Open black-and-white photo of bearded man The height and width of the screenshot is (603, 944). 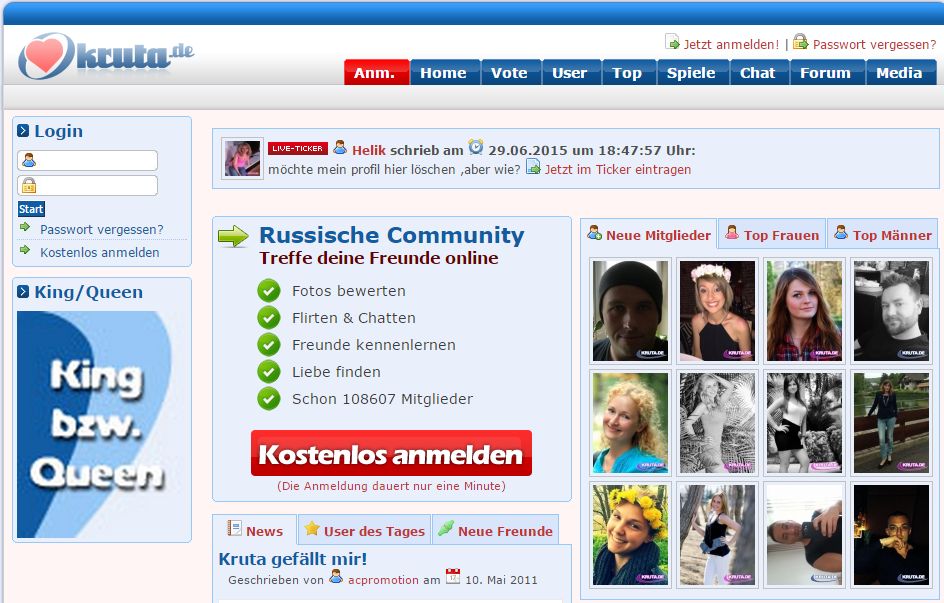coord(891,311)
